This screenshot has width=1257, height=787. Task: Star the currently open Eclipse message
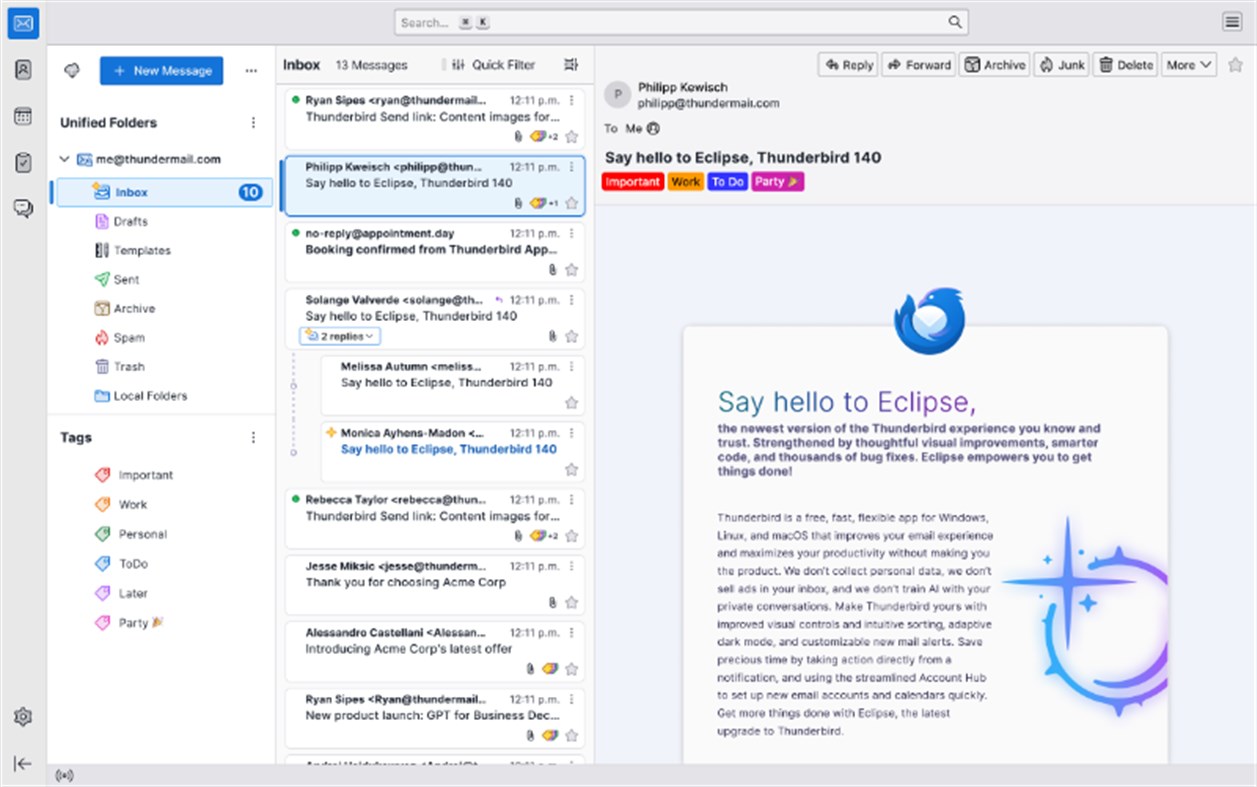tap(1236, 64)
